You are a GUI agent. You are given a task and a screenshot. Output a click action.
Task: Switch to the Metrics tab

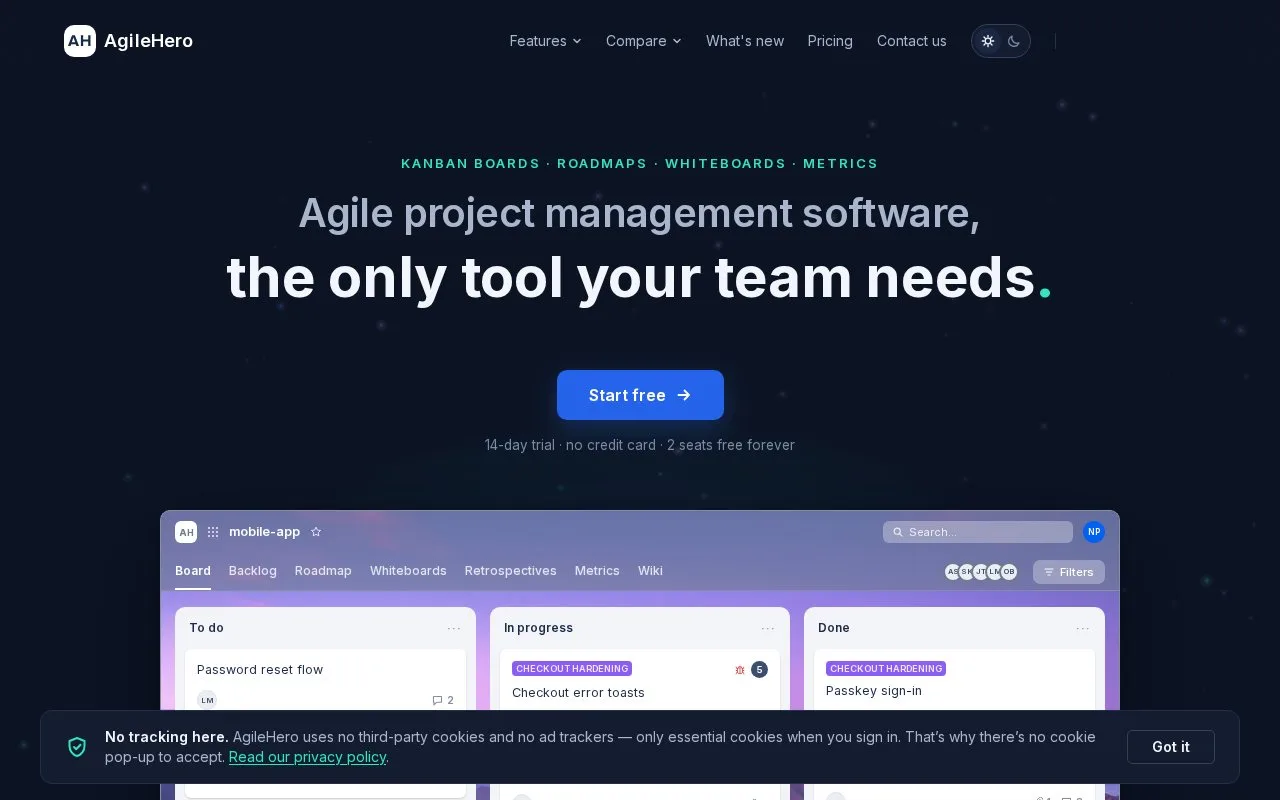[x=597, y=571]
